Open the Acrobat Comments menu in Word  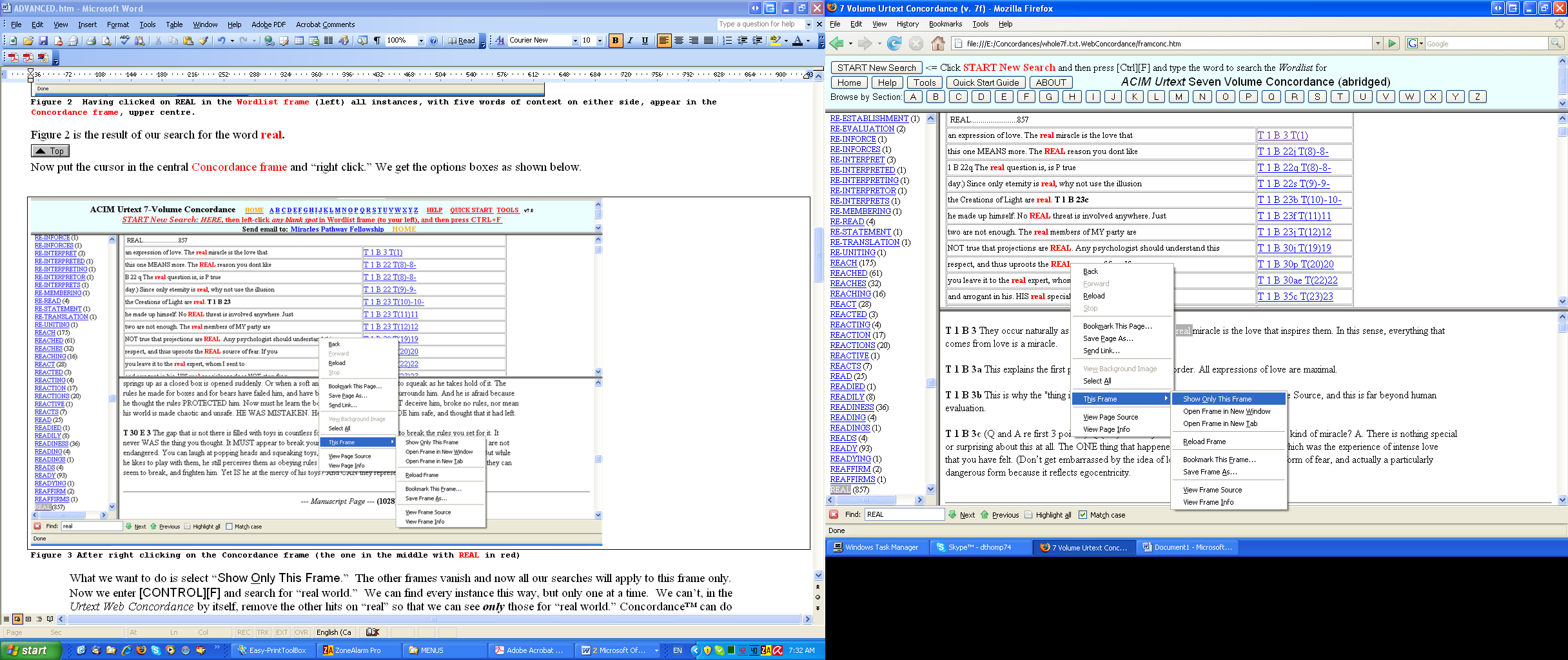coord(325,24)
